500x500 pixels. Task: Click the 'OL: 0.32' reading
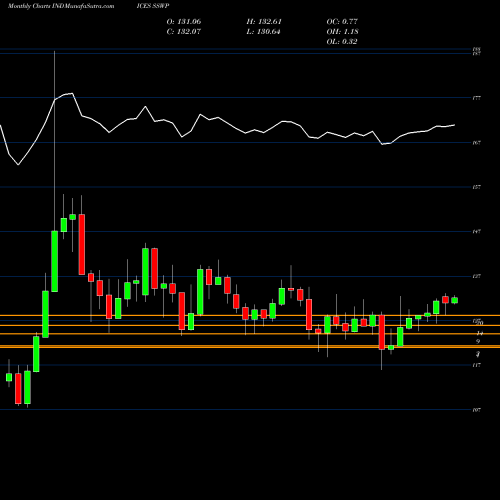(x=342, y=42)
